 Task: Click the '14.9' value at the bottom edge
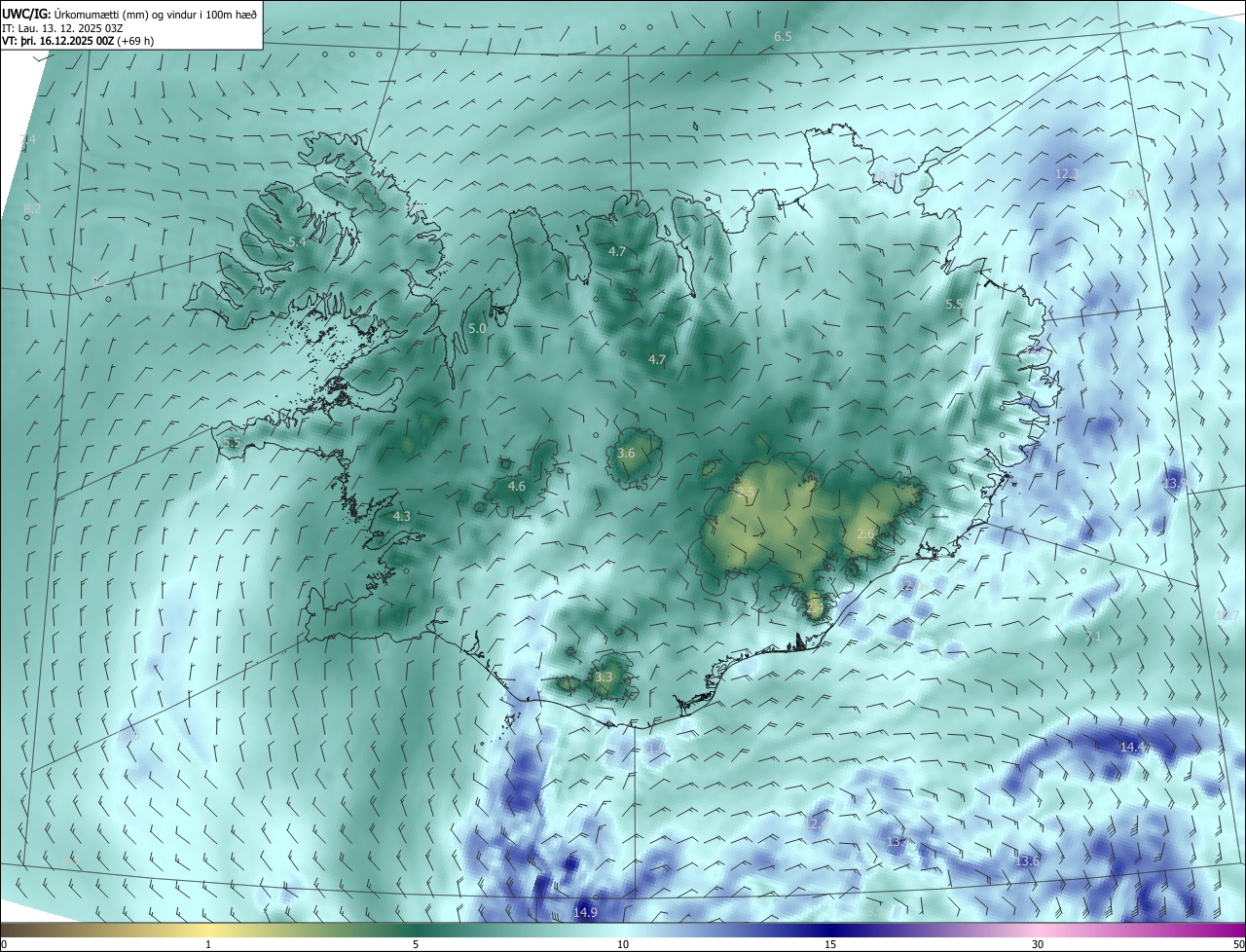click(x=585, y=912)
